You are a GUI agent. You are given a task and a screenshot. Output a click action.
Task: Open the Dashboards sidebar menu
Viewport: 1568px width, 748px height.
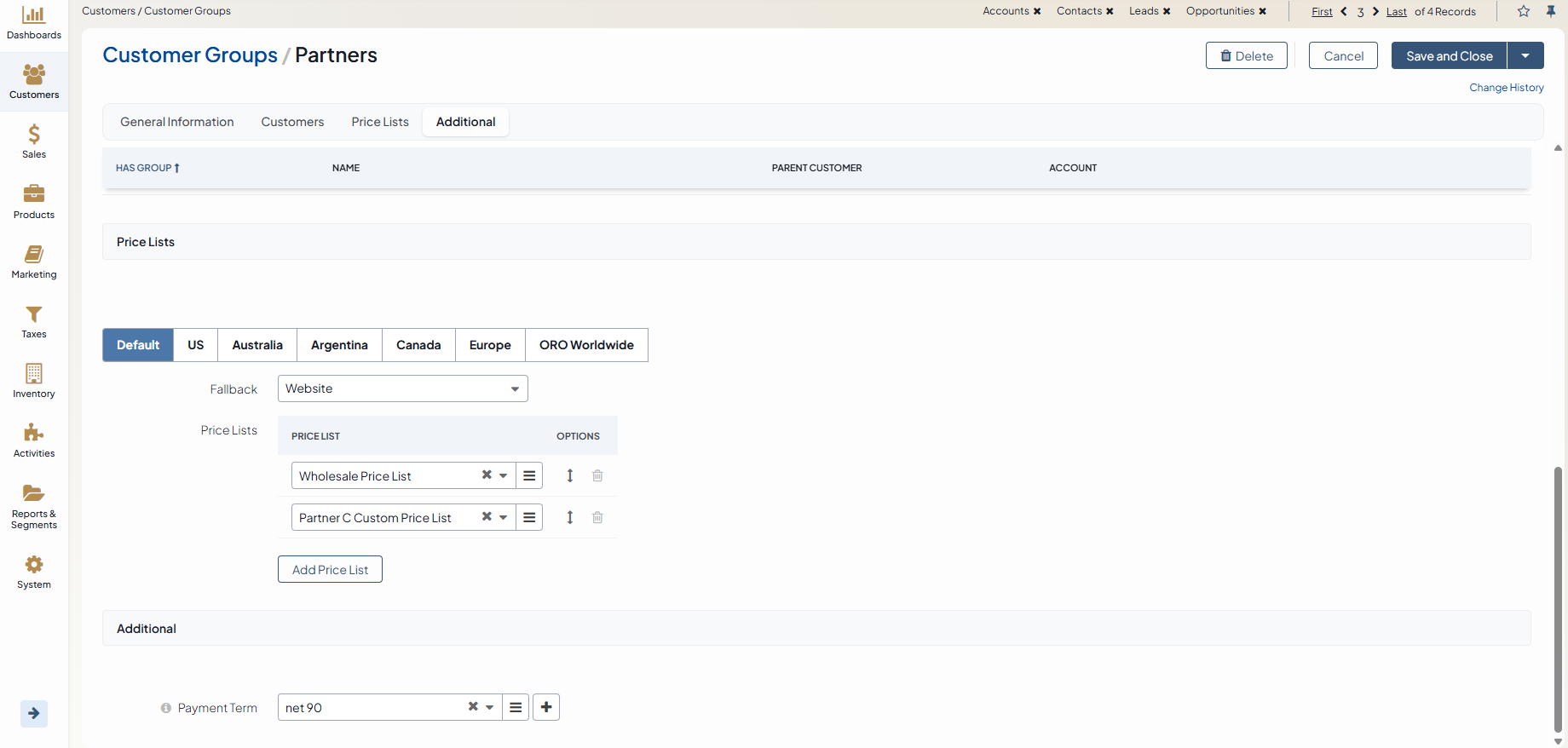pyautogui.click(x=34, y=23)
